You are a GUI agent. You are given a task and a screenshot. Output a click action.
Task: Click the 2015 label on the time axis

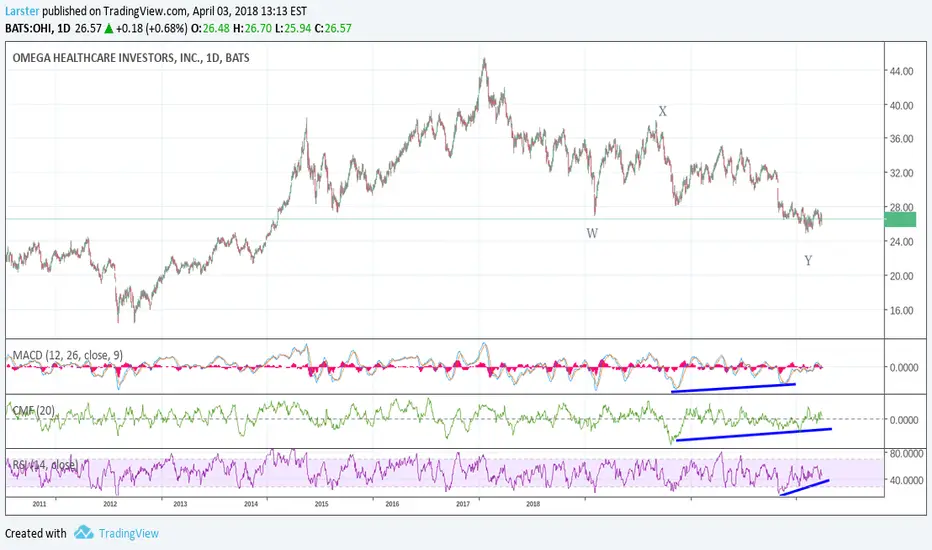point(322,504)
